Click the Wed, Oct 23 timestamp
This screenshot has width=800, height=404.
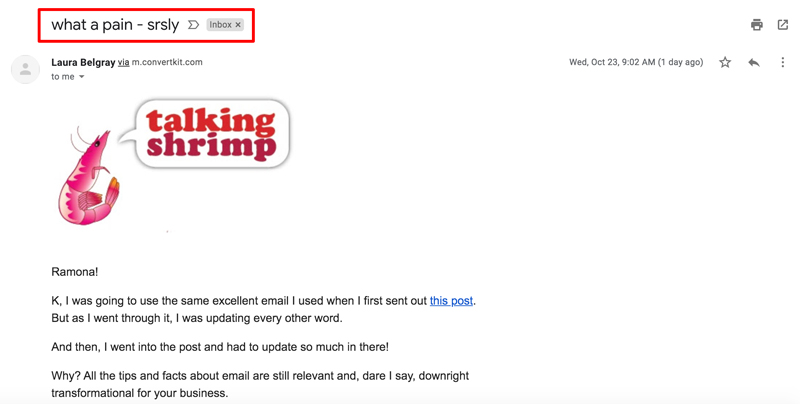638,62
